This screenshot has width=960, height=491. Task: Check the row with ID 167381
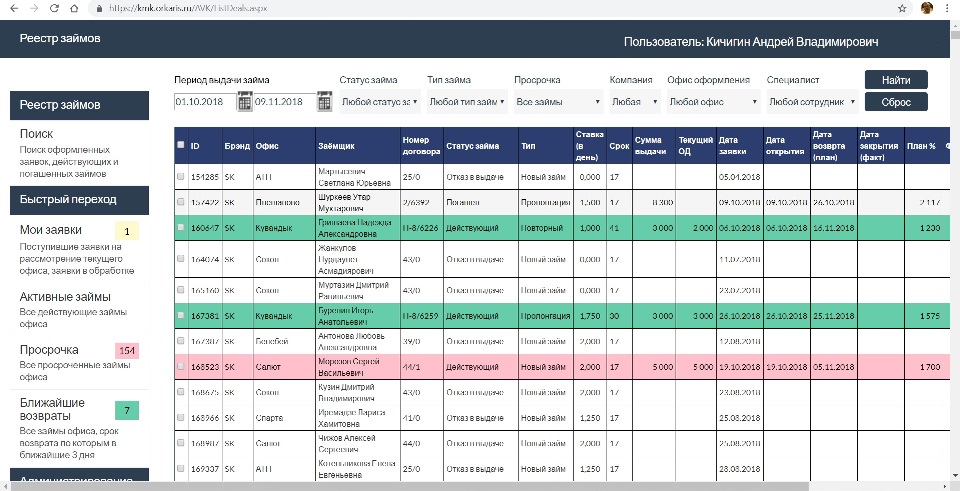pos(180,316)
